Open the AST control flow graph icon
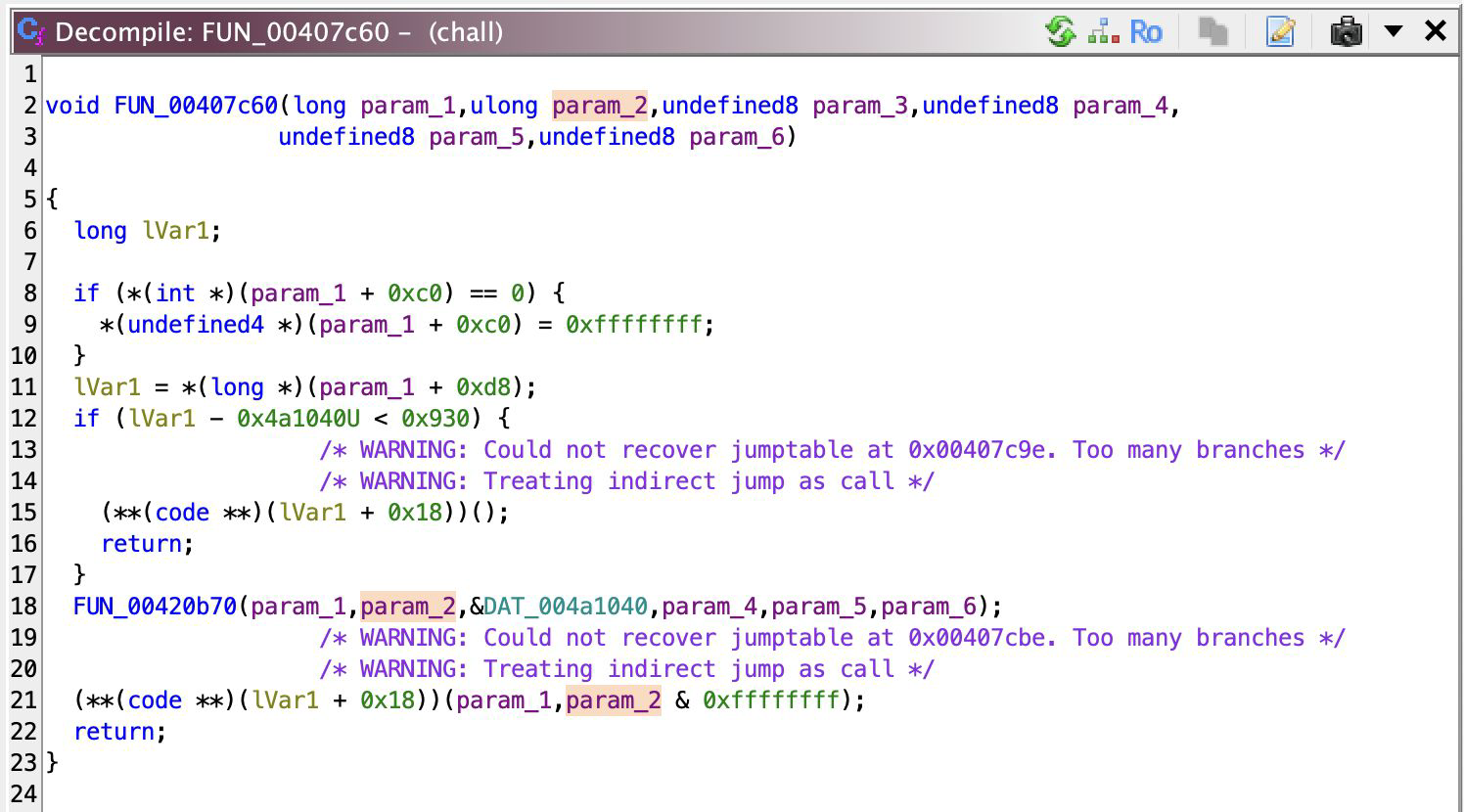1464x812 pixels. [x=1104, y=32]
